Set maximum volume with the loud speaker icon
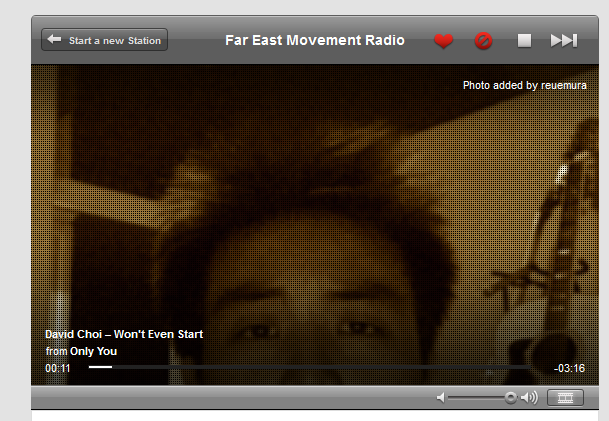This screenshot has height=421, width=609. (529, 397)
